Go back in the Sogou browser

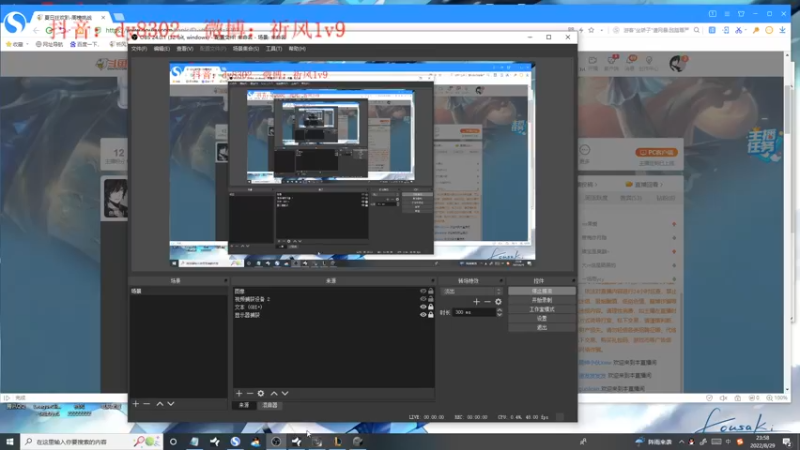click(x=36, y=31)
